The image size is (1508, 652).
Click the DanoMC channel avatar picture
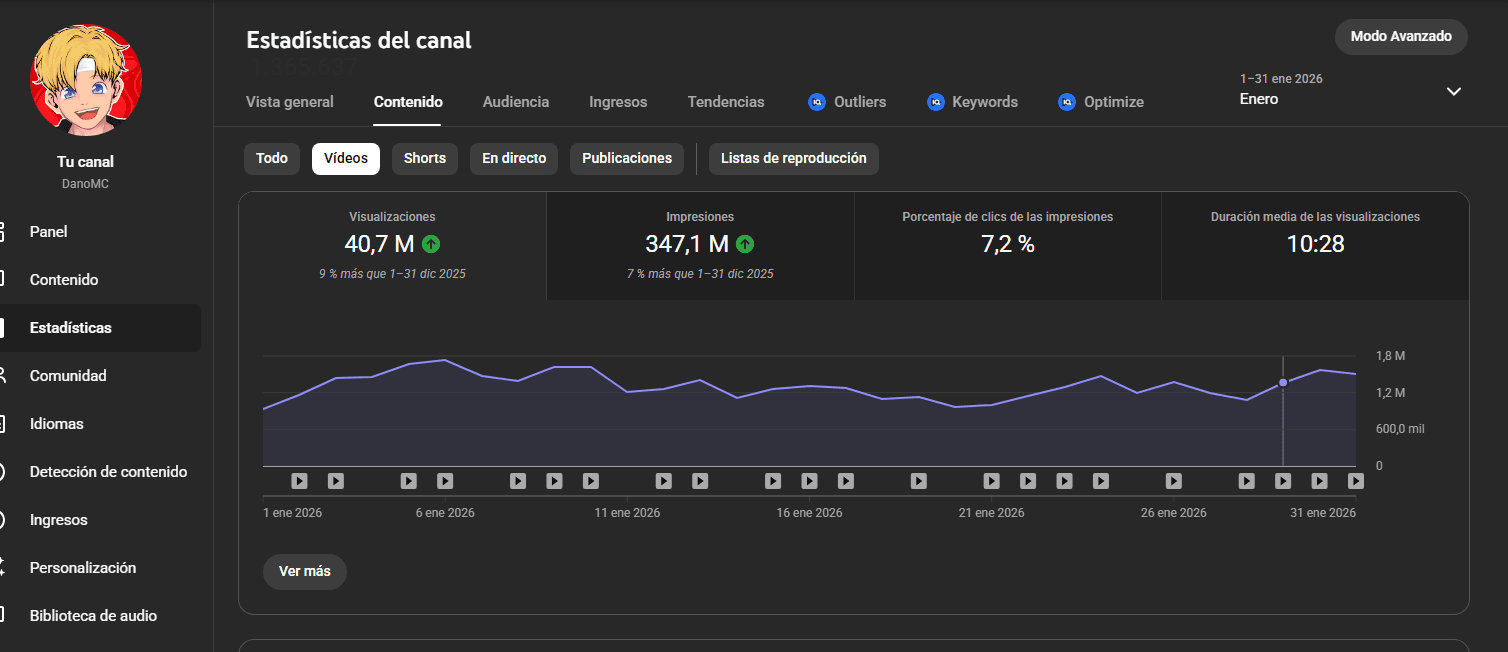(x=86, y=81)
